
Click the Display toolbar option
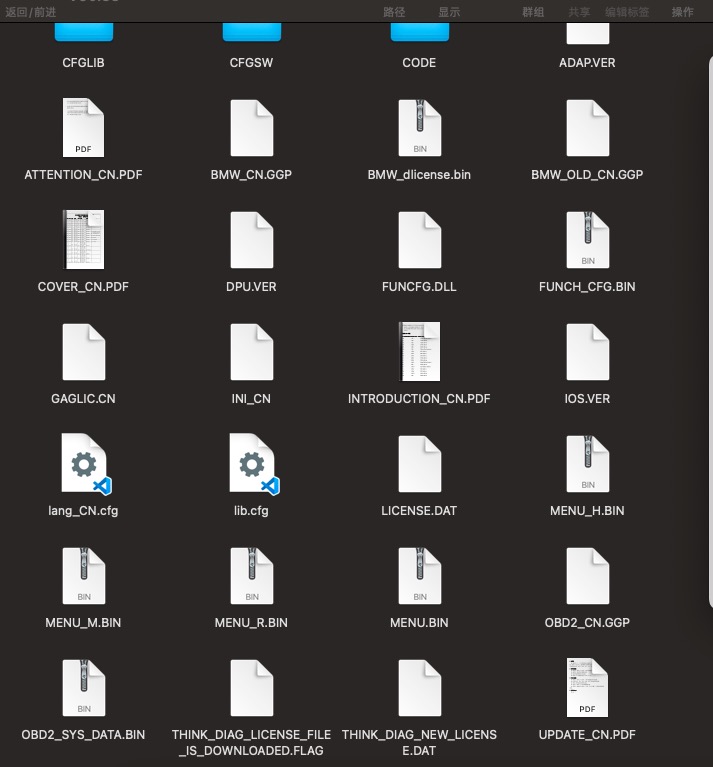[449, 12]
